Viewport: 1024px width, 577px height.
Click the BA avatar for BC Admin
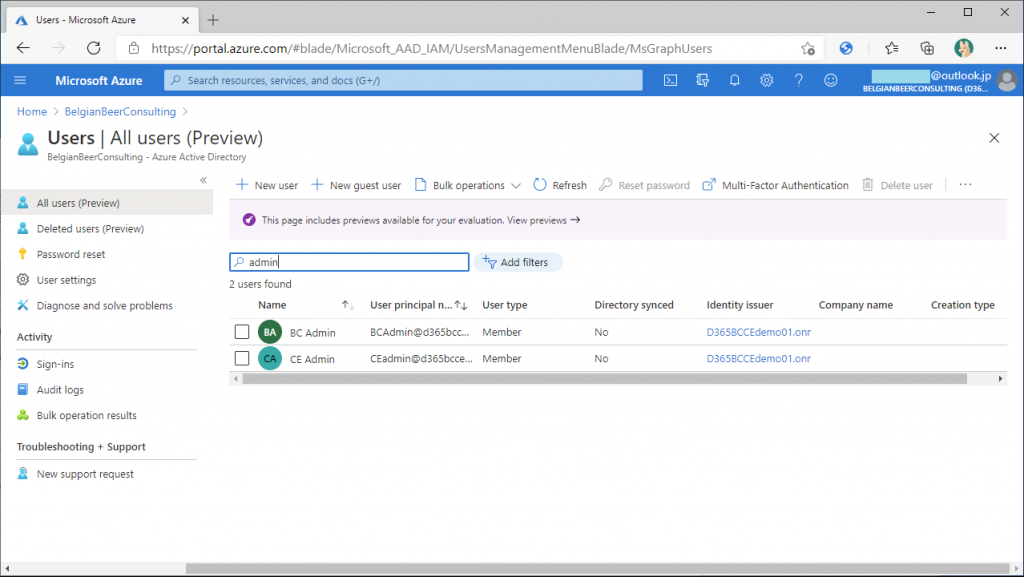270,332
